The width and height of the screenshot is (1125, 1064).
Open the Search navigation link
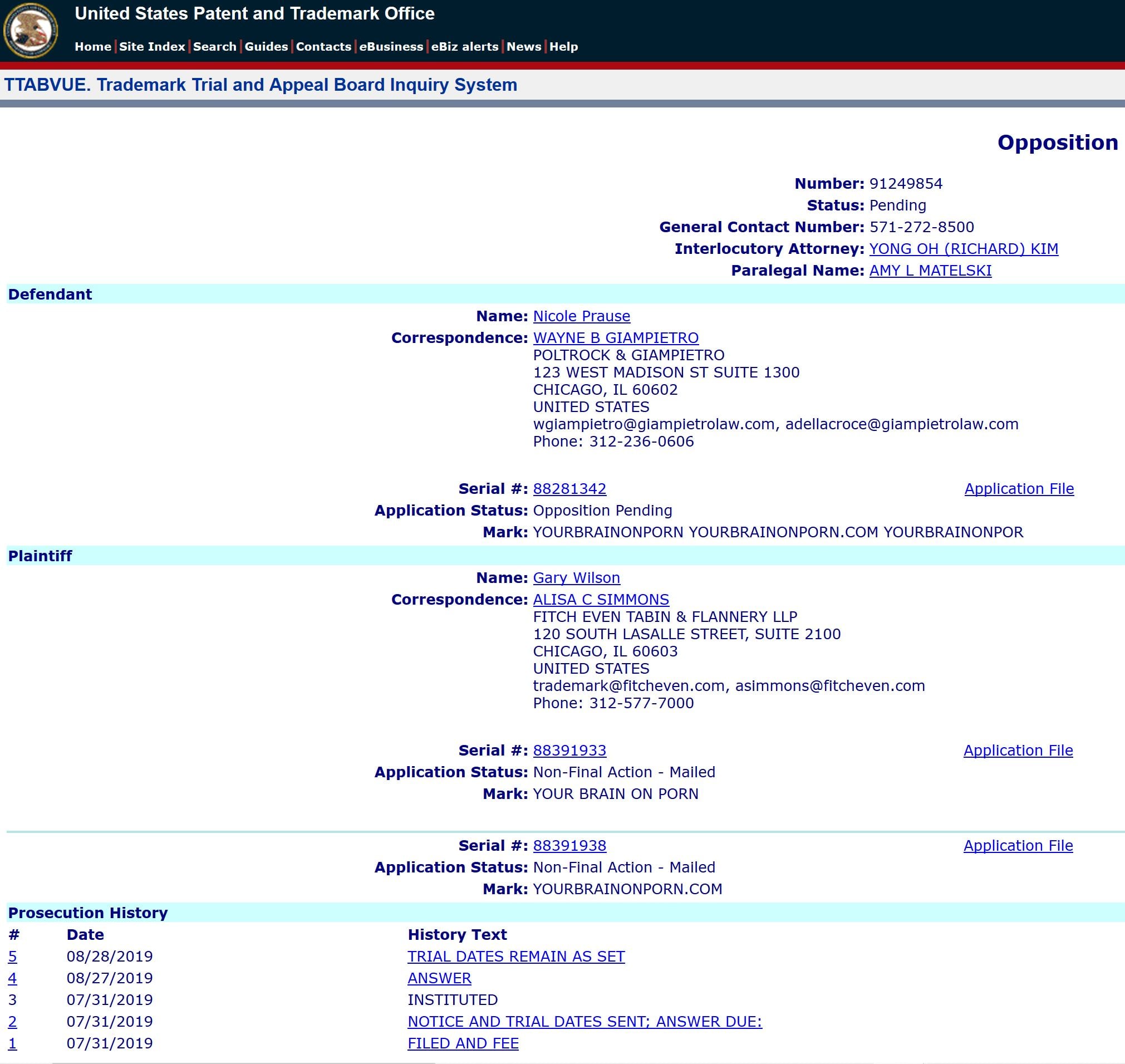[214, 47]
